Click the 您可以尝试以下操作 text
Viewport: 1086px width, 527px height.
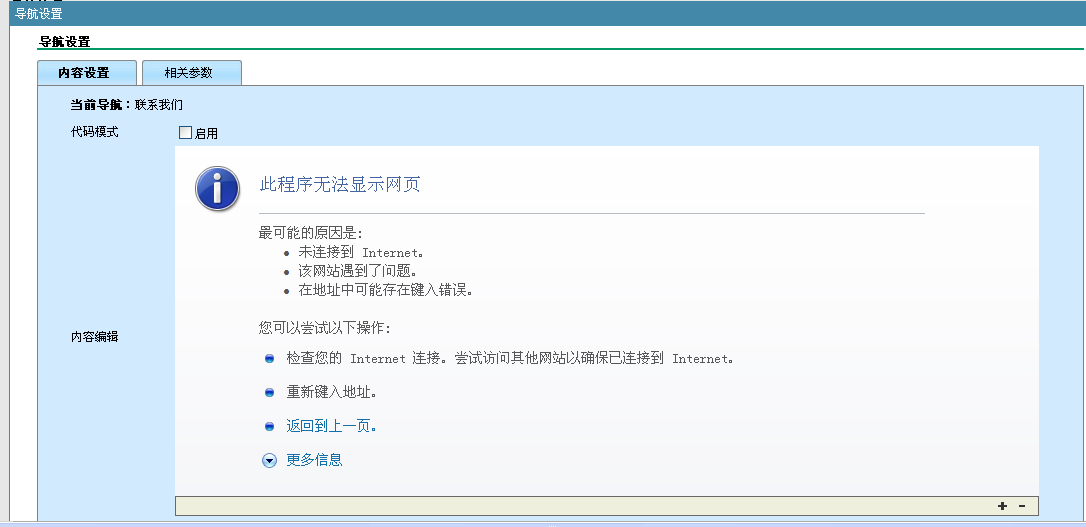[x=324, y=327]
